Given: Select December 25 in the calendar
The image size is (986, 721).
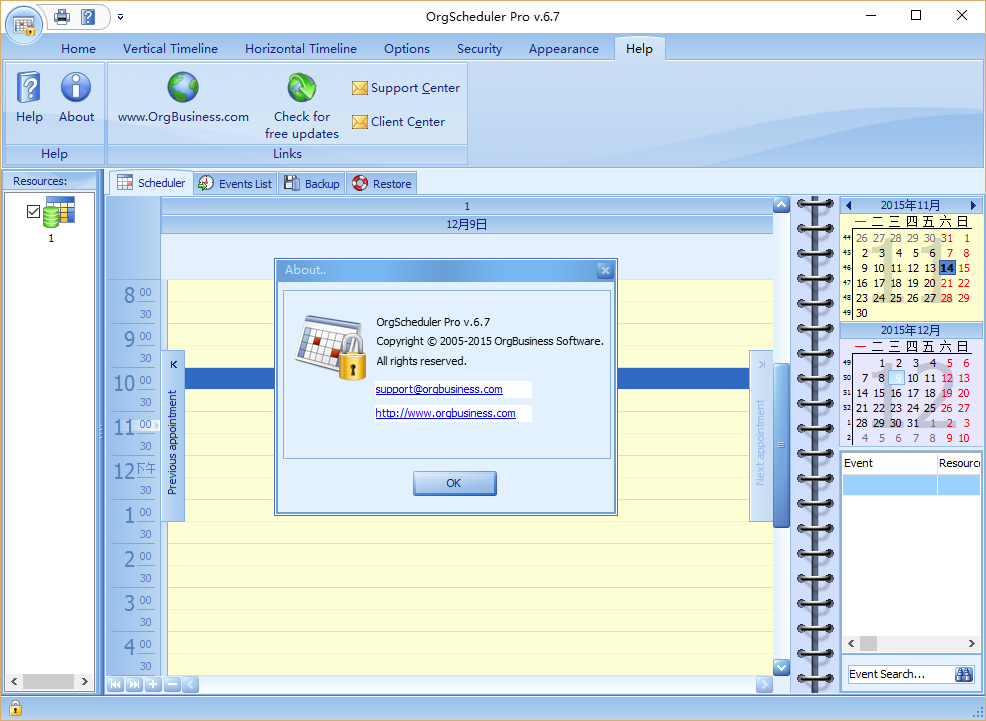Looking at the screenshot, I should 930,408.
